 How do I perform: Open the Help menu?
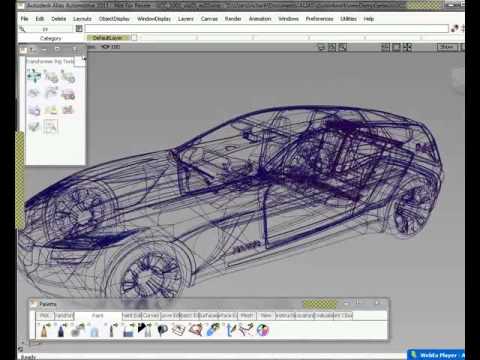(x=369, y=19)
